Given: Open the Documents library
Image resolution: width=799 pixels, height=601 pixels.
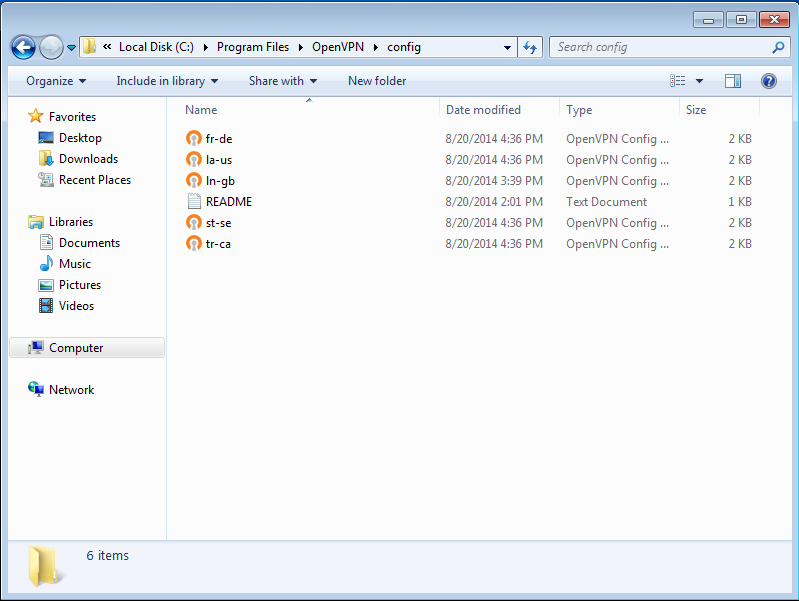Looking at the screenshot, I should 89,243.
